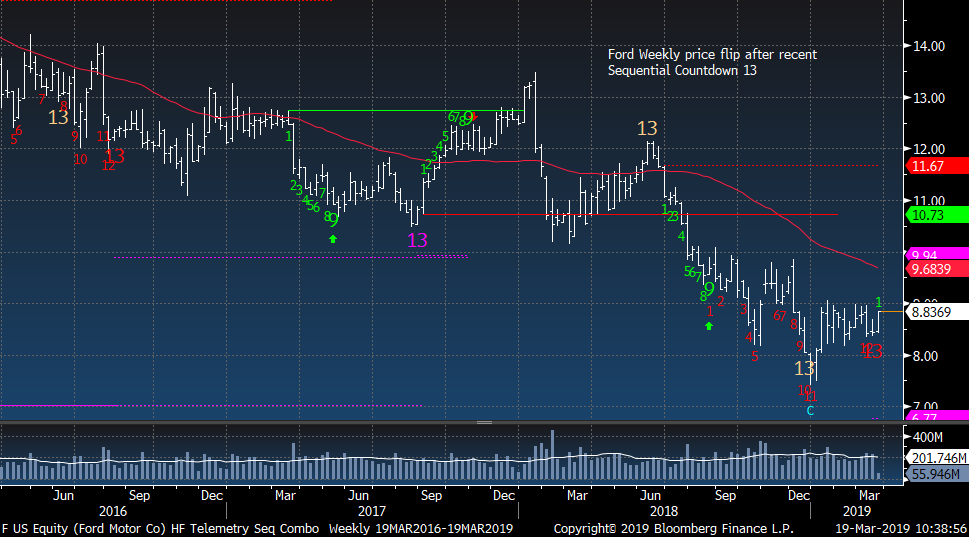Click the cyan C marker below December 2018
The image size is (969, 537).
click(x=810, y=411)
